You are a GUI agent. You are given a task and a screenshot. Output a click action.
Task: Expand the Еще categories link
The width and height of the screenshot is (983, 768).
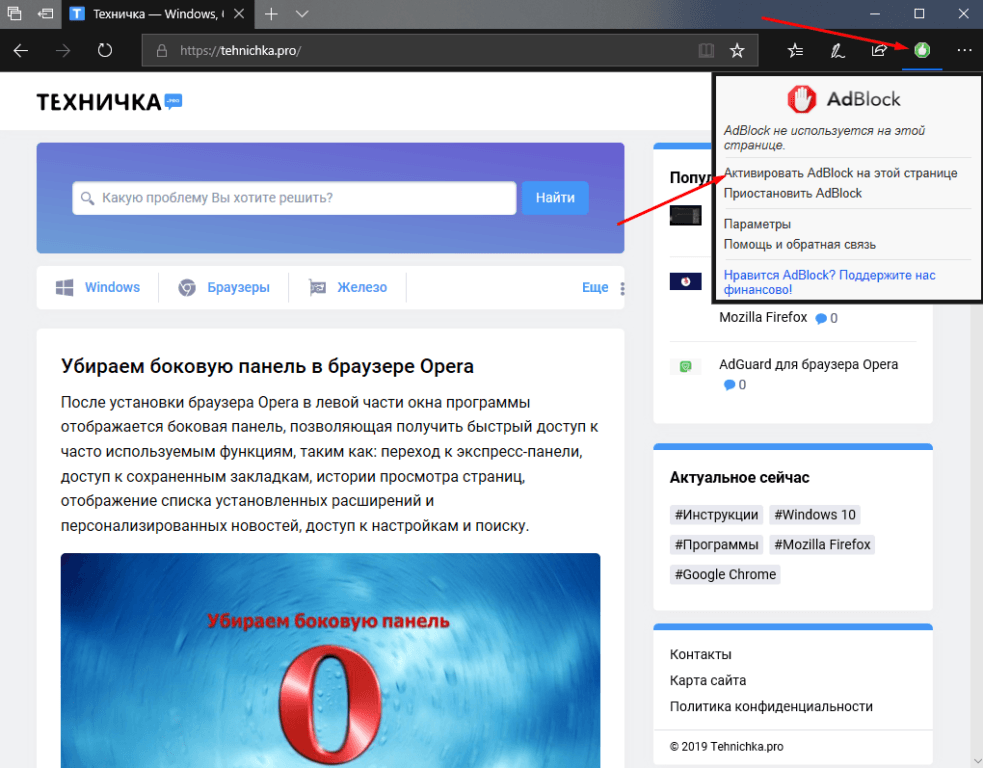(x=595, y=287)
